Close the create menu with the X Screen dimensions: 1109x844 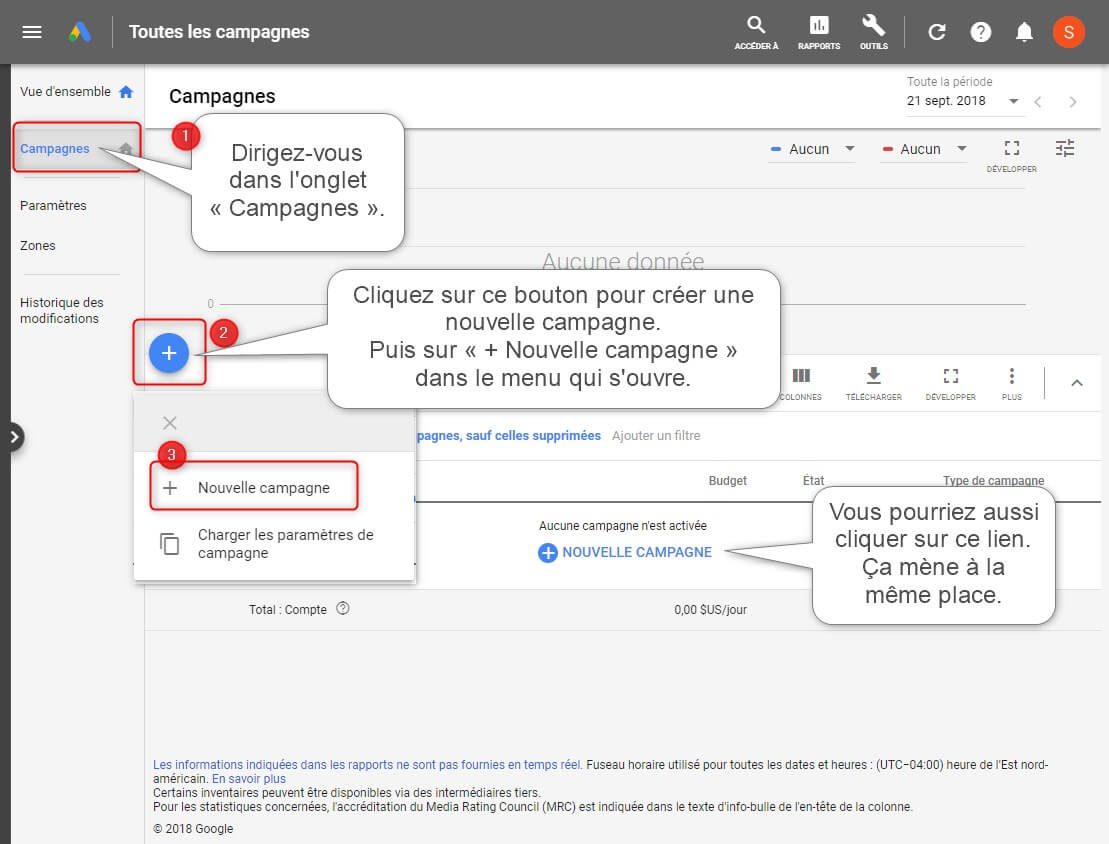[x=170, y=423]
